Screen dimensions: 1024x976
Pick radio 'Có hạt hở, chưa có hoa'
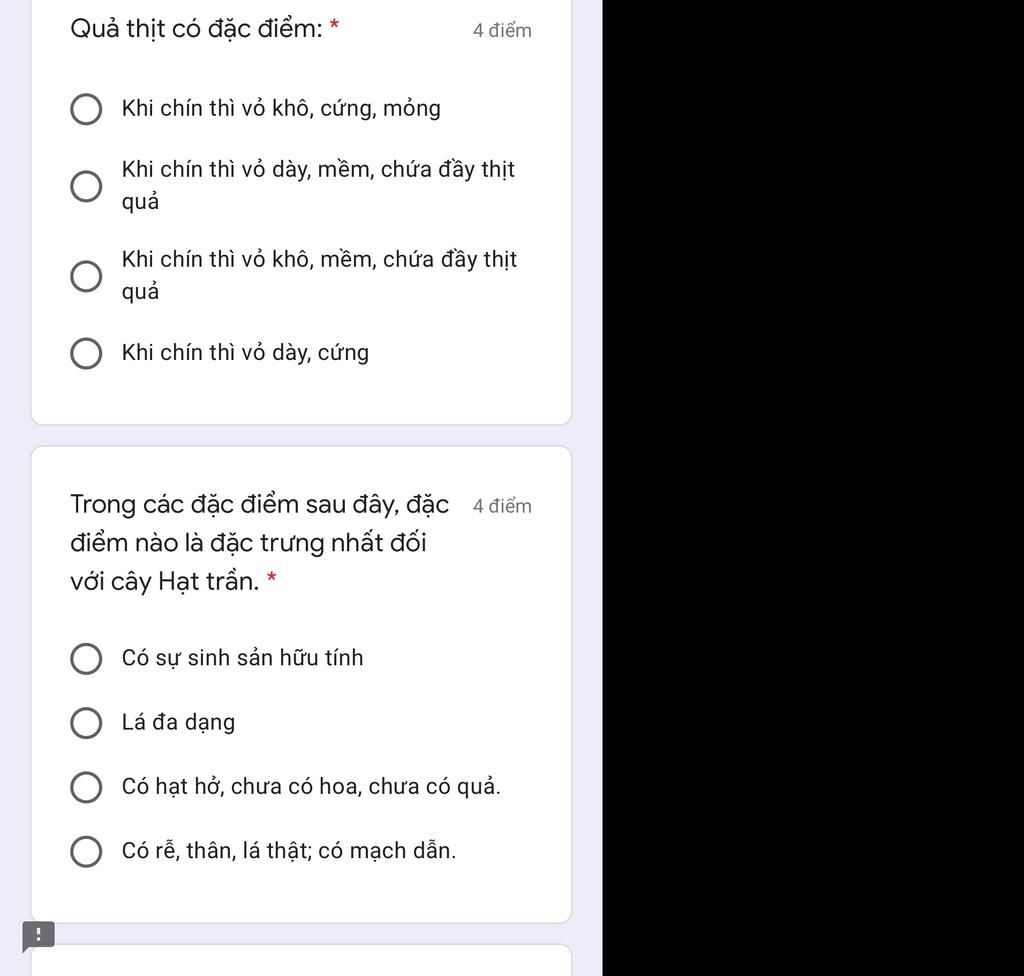coord(86,787)
